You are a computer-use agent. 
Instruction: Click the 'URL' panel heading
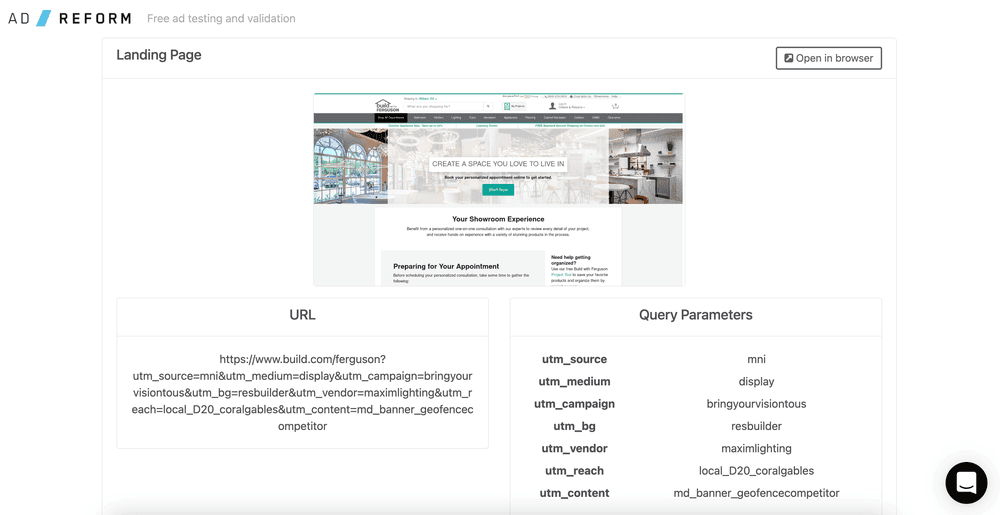pyautogui.click(x=302, y=315)
